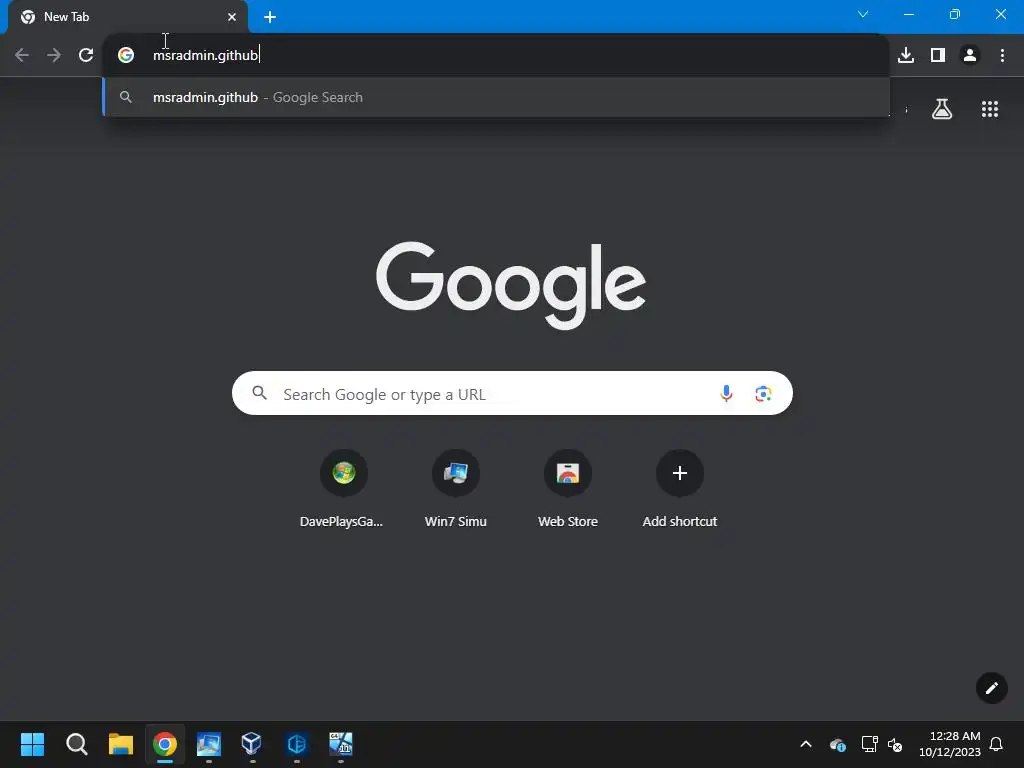Open the Web Store shortcut

pos(568,489)
